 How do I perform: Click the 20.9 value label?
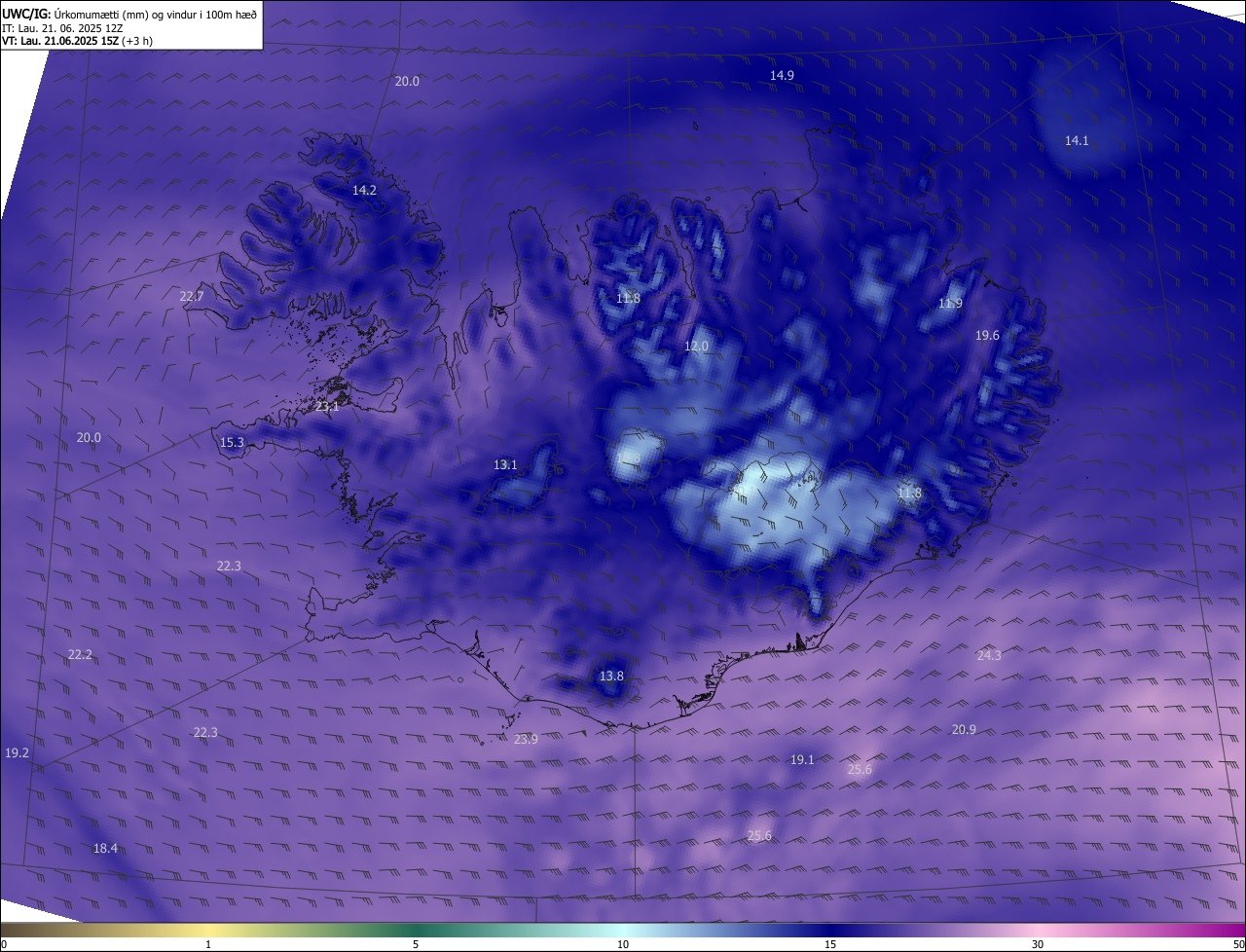964,729
